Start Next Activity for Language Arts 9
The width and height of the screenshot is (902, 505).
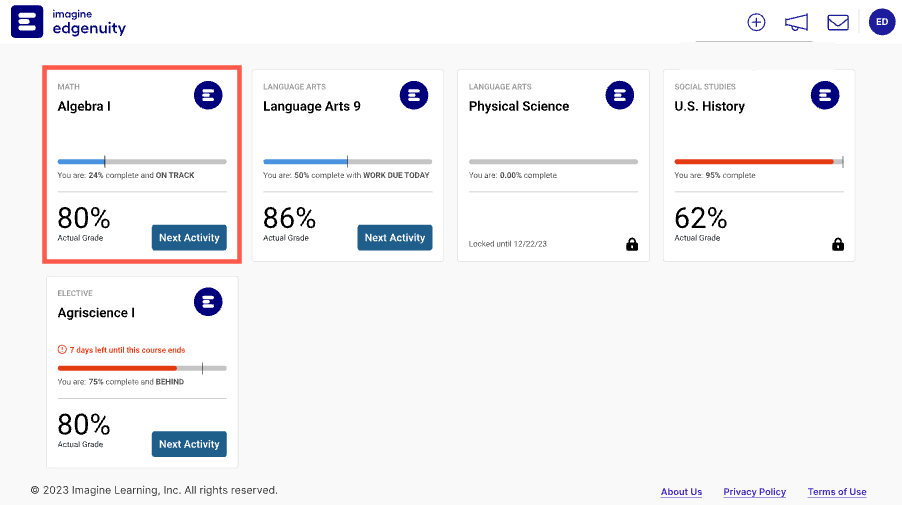click(395, 238)
